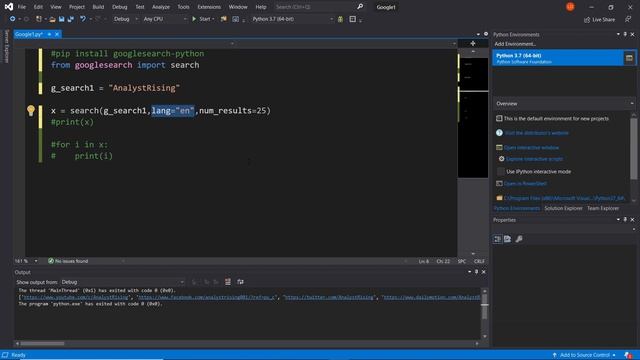The width and height of the screenshot is (640, 360).
Task: Open the Project menu
Action: click(77, 7)
